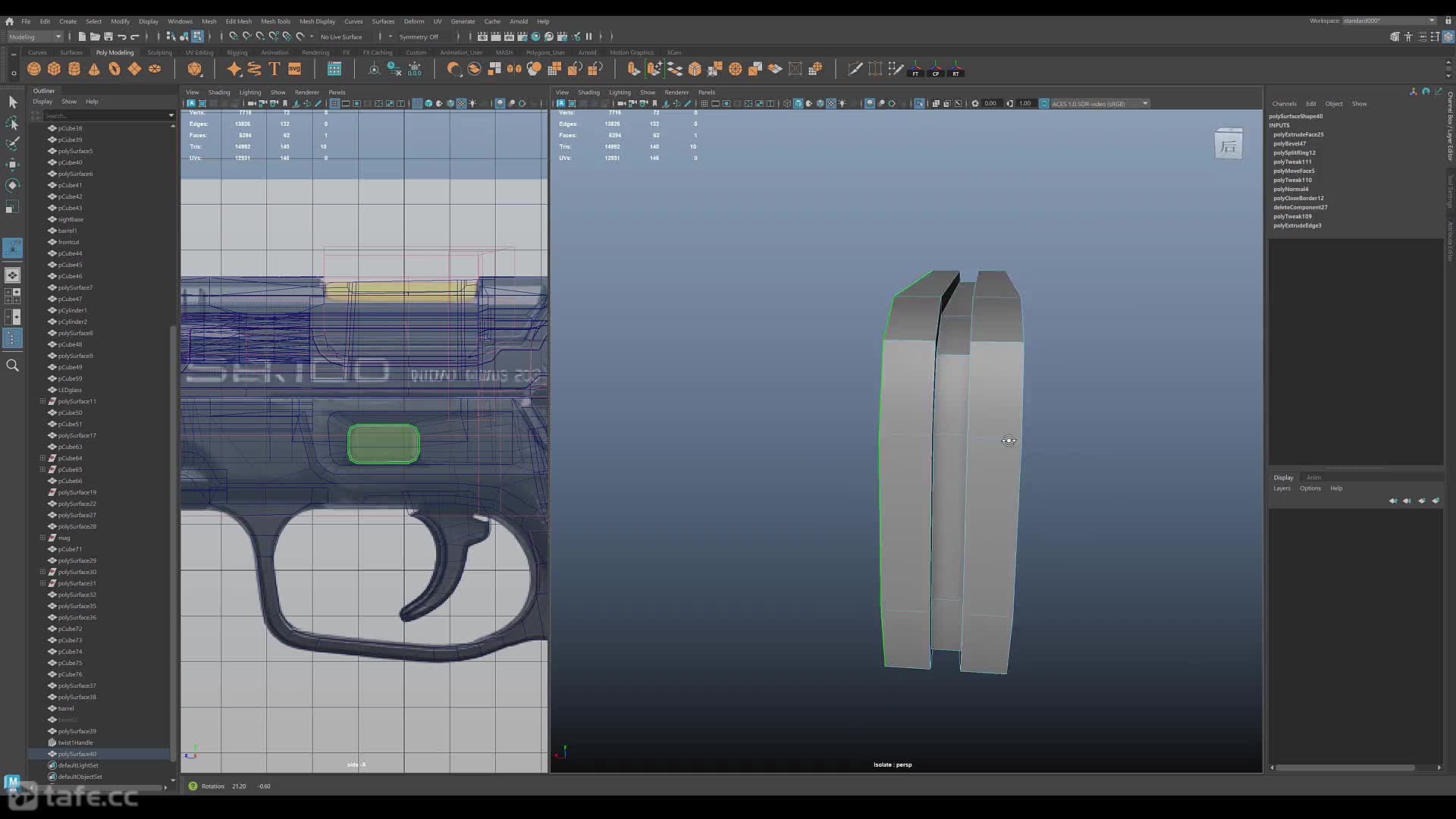Click the Channels menu in Channel Box
The image size is (1456, 819).
(x=1284, y=103)
